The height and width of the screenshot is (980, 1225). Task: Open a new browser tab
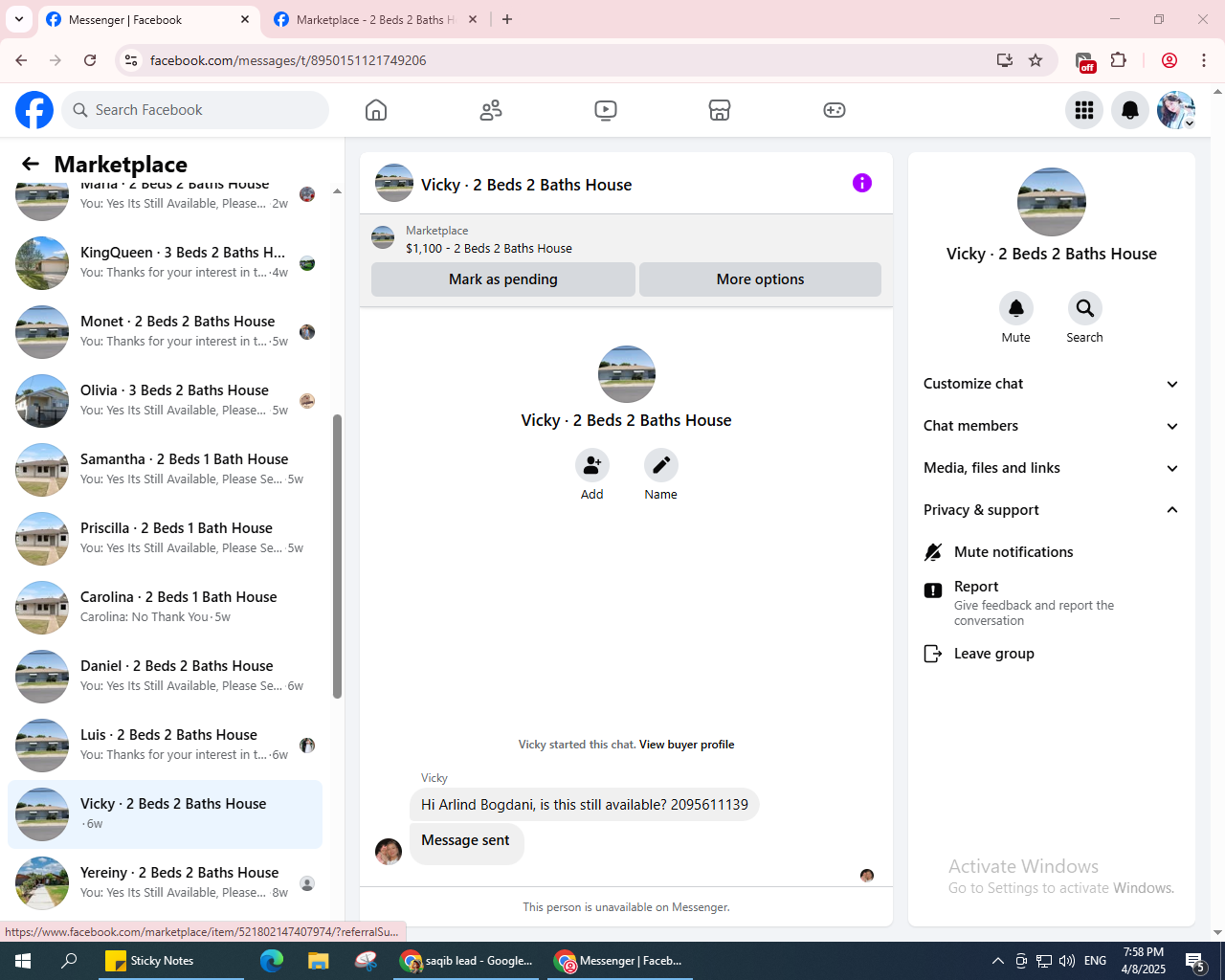point(507,19)
